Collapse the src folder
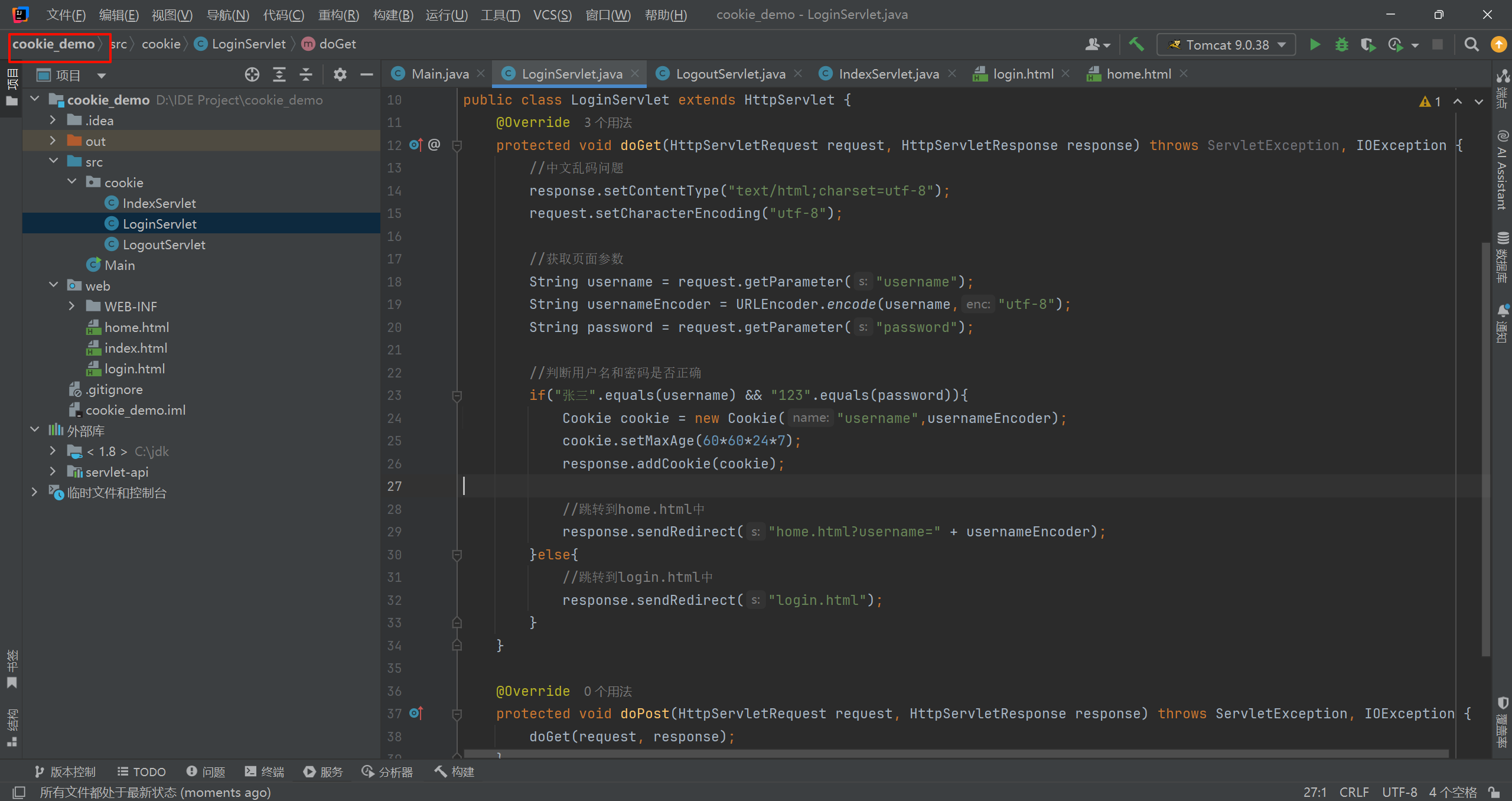The image size is (1512, 801). tap(53, 161)
